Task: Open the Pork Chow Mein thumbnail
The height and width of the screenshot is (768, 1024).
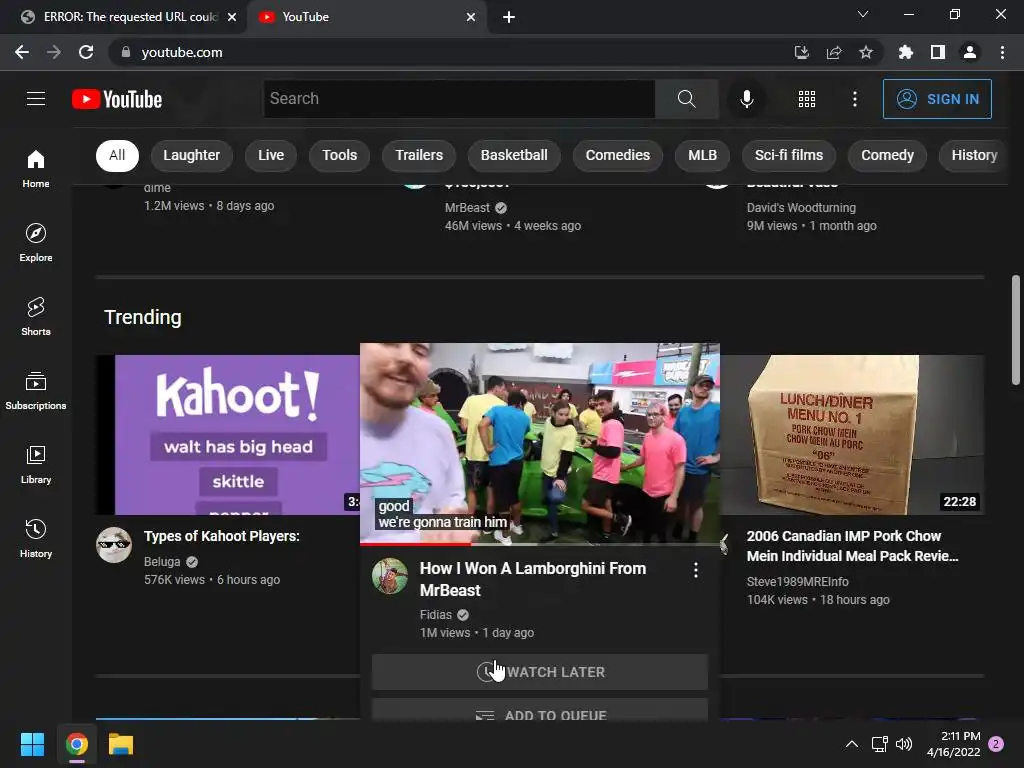Action: (852, 435)
